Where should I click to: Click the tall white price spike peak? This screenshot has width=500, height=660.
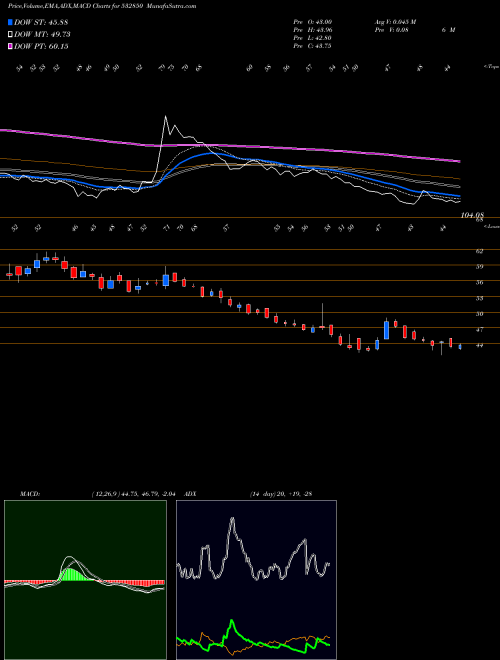coord(165,117)
